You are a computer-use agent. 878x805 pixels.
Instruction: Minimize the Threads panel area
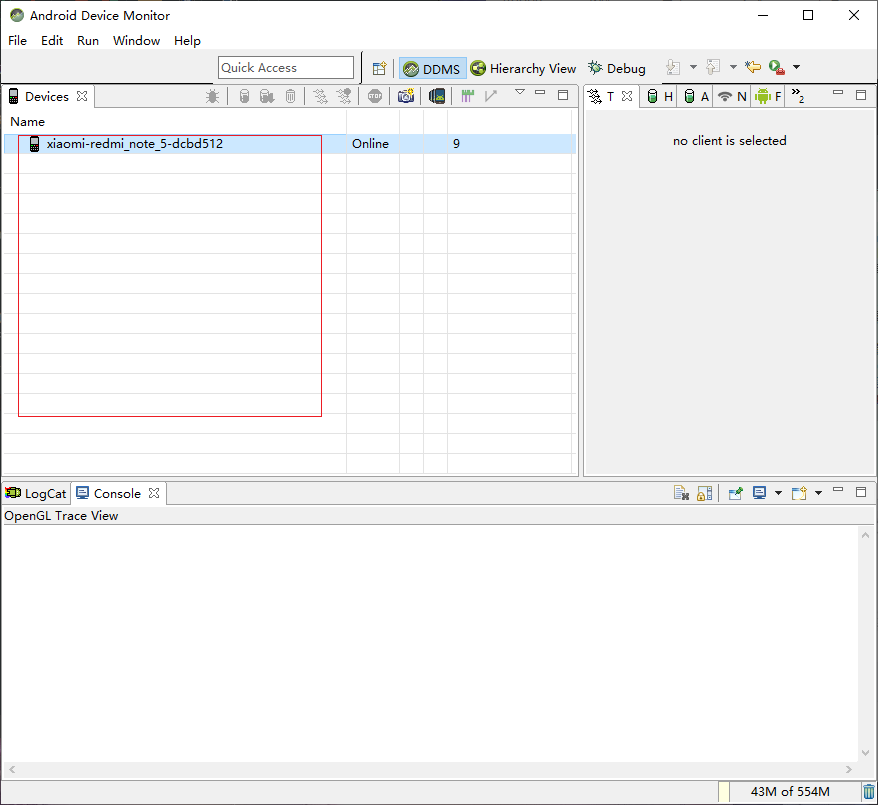pyautogui.click(x=838, y=93)
